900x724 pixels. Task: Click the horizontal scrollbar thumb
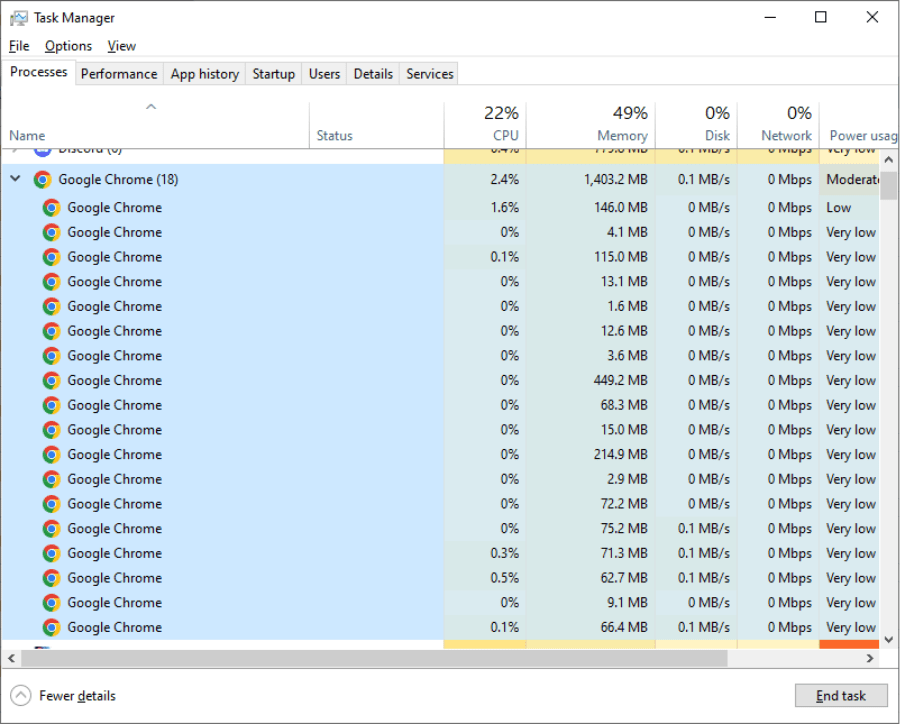click(374, 659)
